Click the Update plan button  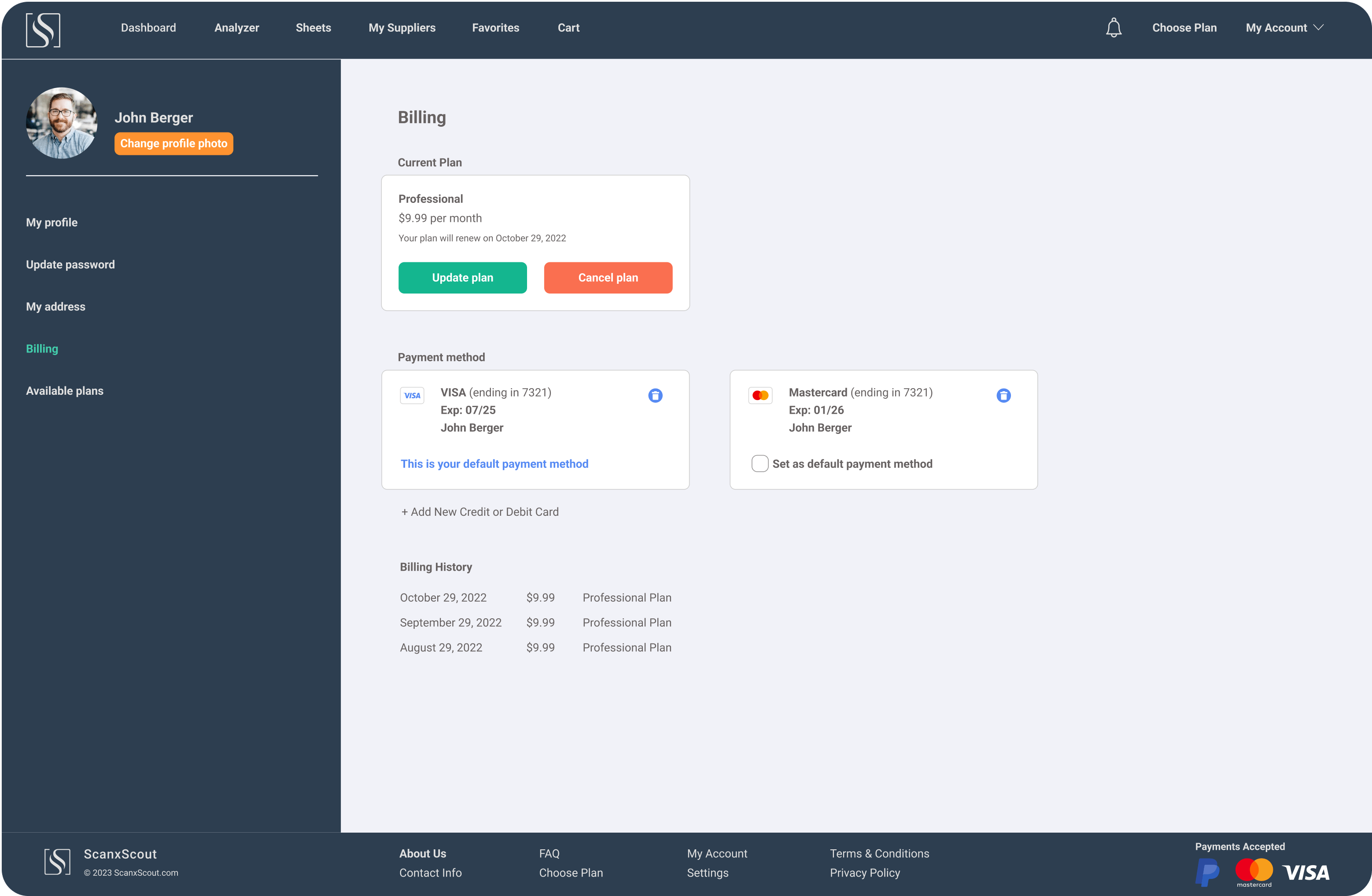[x=462, y=278]
